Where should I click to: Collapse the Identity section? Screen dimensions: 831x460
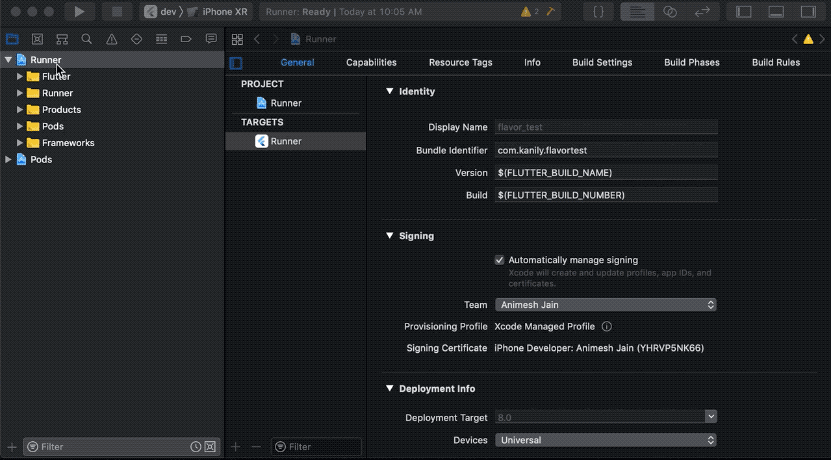point(390,91)
